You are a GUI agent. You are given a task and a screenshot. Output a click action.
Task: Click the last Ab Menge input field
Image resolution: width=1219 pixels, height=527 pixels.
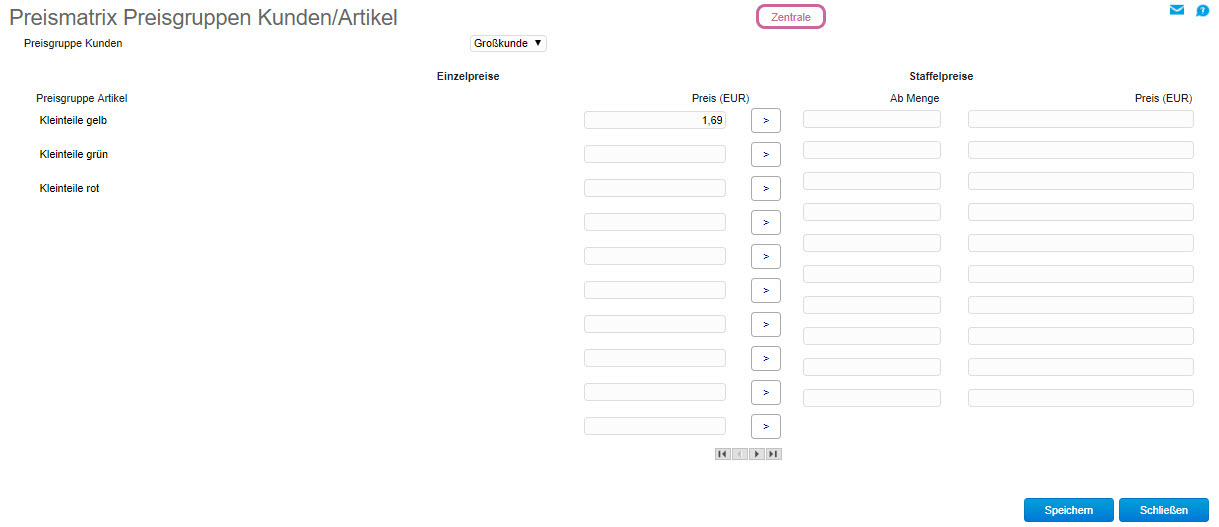click(x=871, y=398)
